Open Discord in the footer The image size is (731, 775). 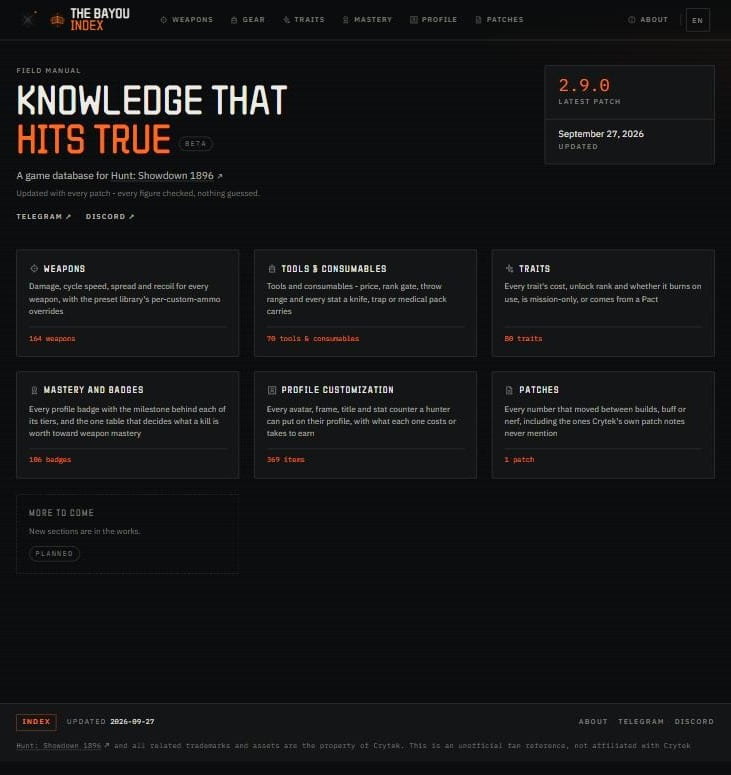tap(694, 722)
